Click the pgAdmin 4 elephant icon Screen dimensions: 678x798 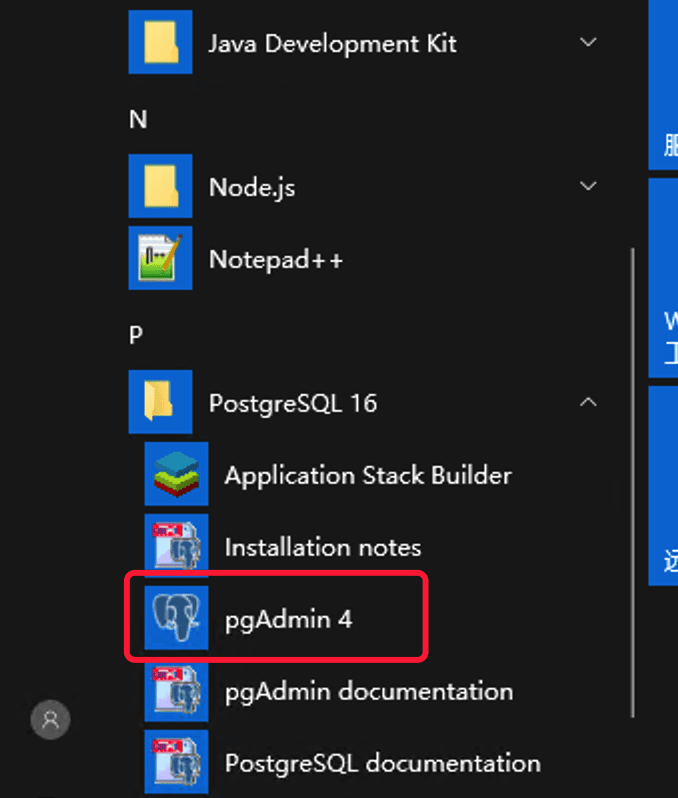tap(176, 619)
